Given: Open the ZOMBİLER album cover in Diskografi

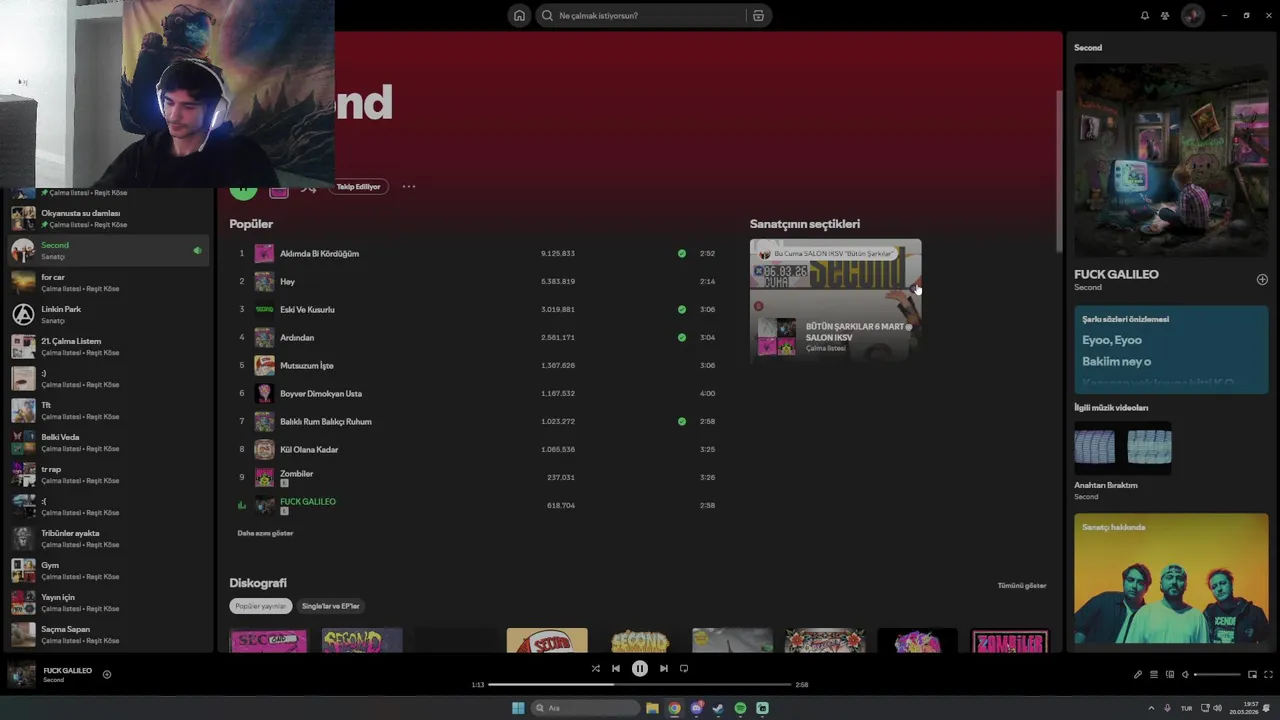Looking at the screenshot, I should tap(1010, 640).
